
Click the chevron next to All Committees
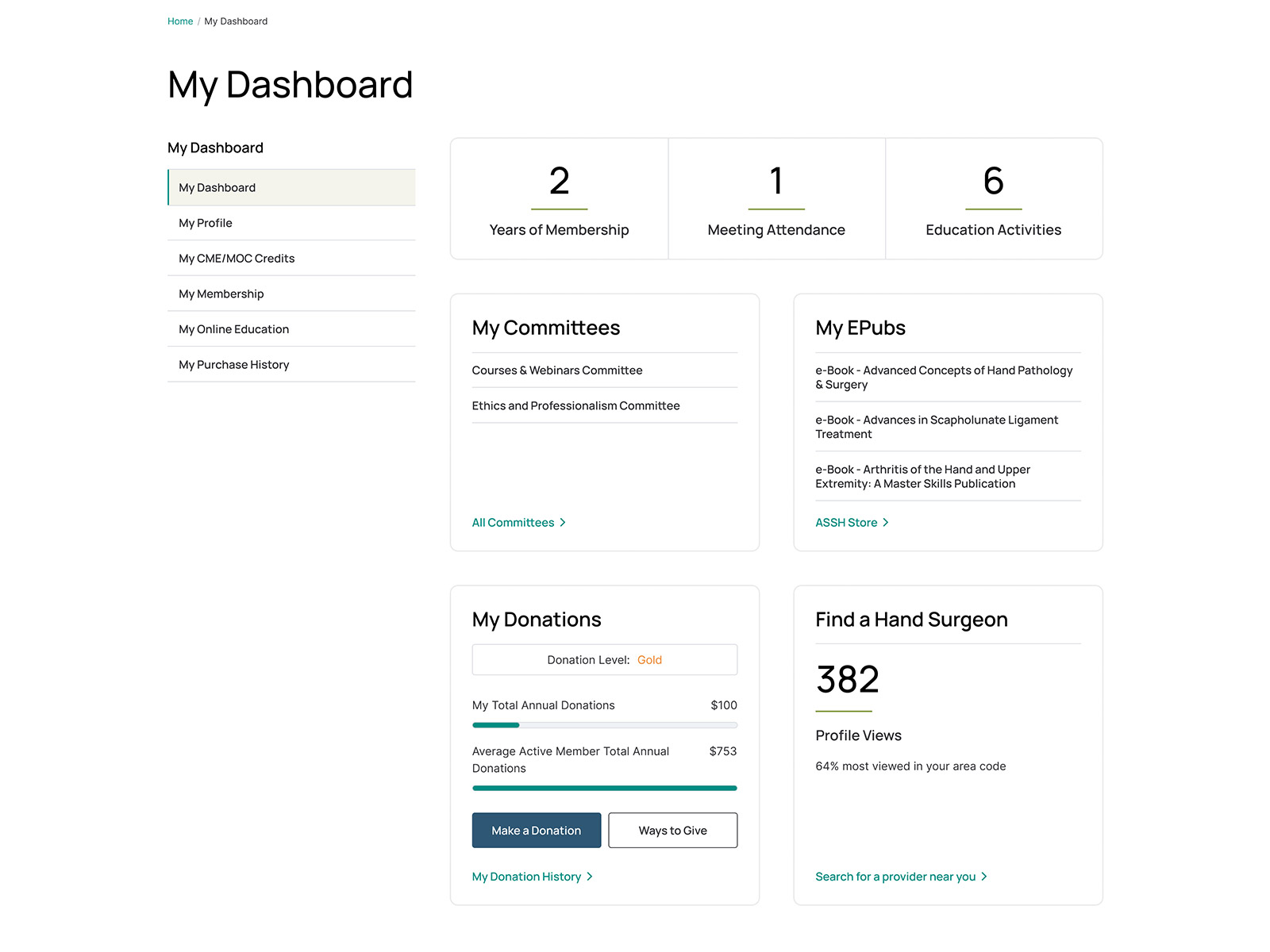[x=563, y=523]
